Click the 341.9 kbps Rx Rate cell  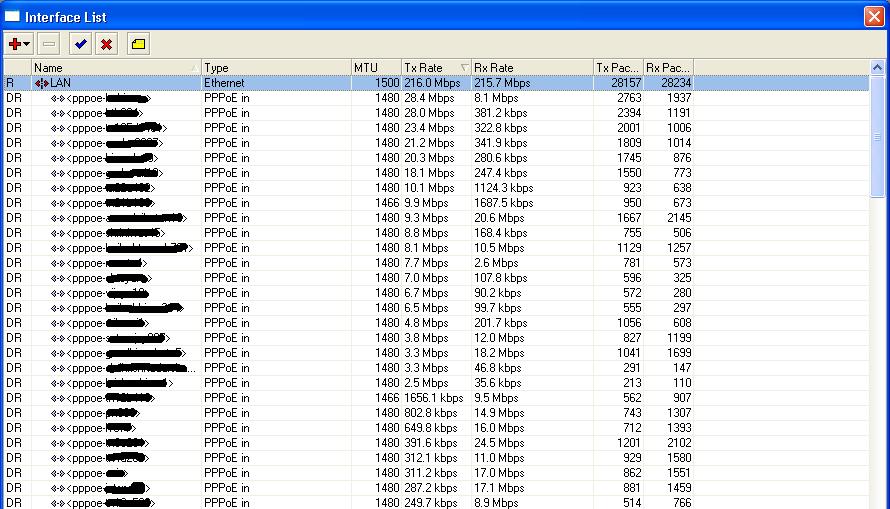pos(501,143)
